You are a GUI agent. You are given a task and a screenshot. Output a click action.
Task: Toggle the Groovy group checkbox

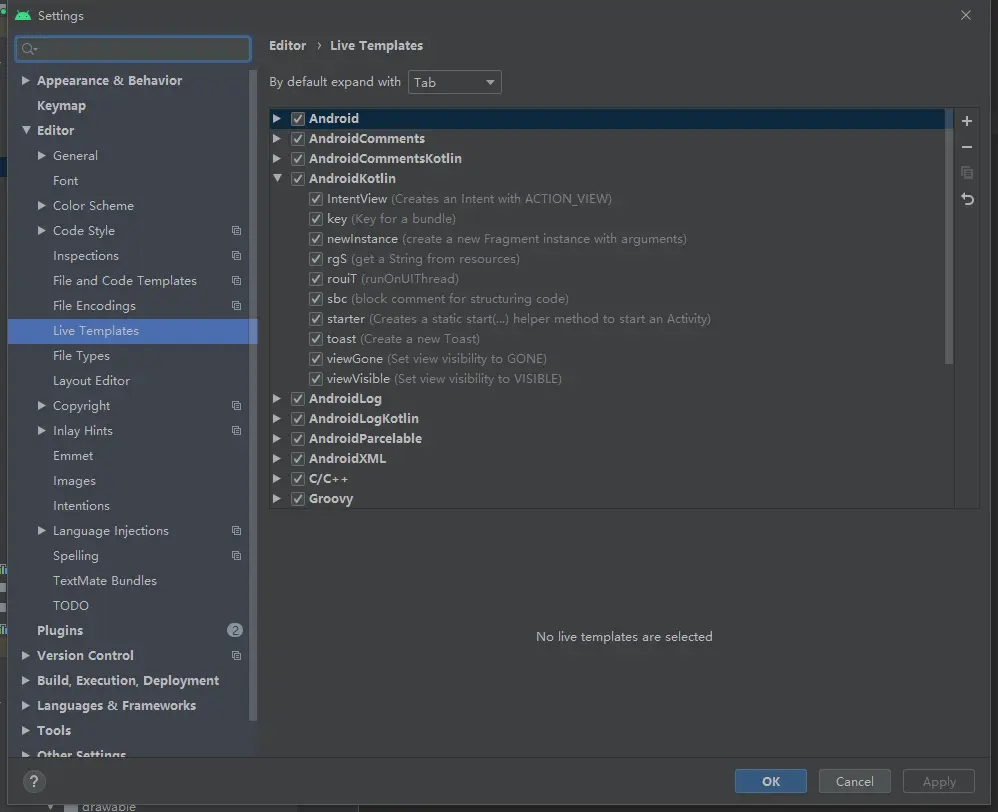298,499
